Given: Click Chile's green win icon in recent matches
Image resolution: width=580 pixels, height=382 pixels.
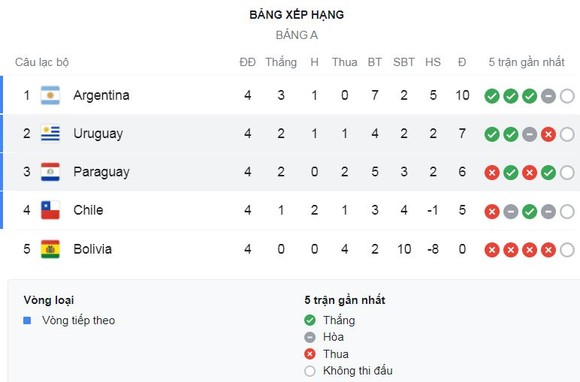Looking at the screenshot, I should coord(529,212).
